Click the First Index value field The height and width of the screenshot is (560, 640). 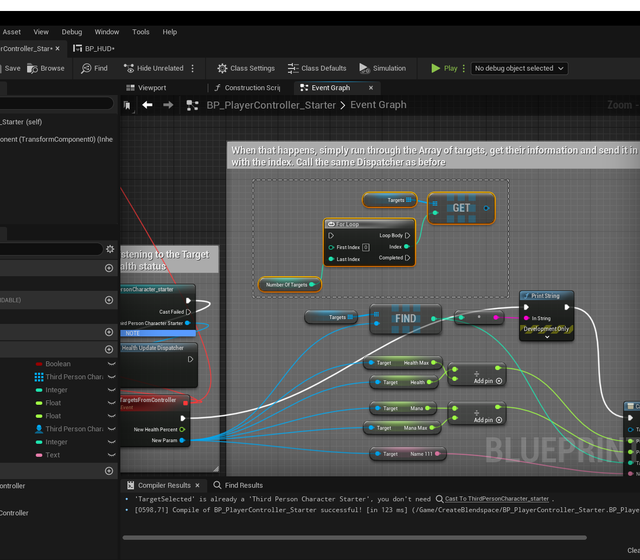click(366, 247)
